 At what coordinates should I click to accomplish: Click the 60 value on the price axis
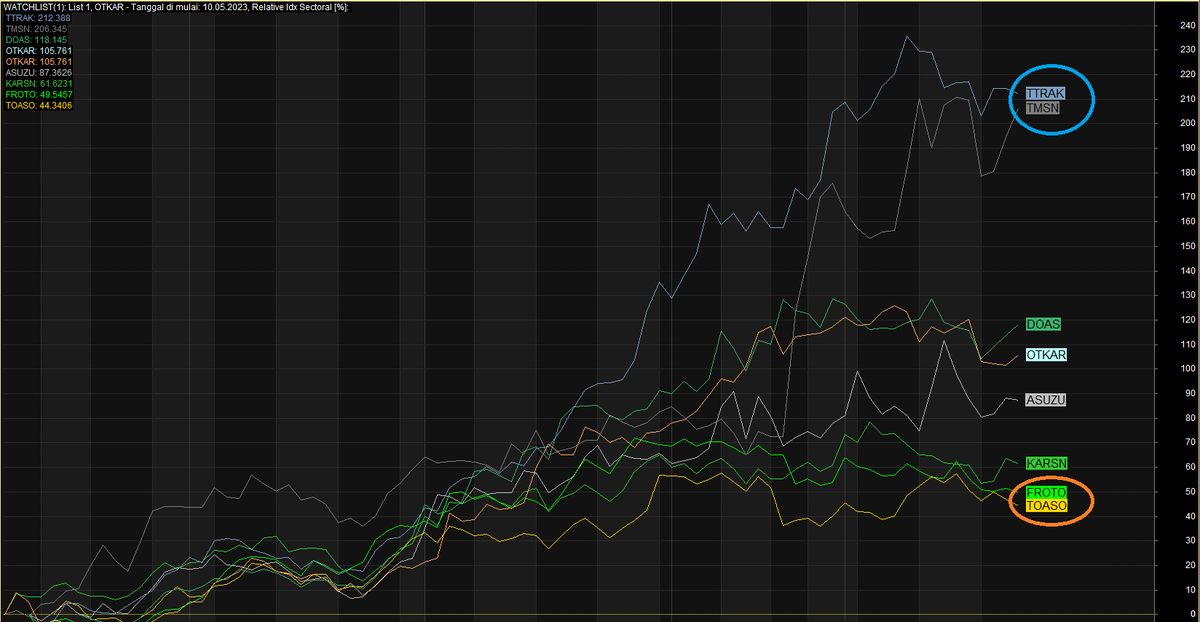1190,467
